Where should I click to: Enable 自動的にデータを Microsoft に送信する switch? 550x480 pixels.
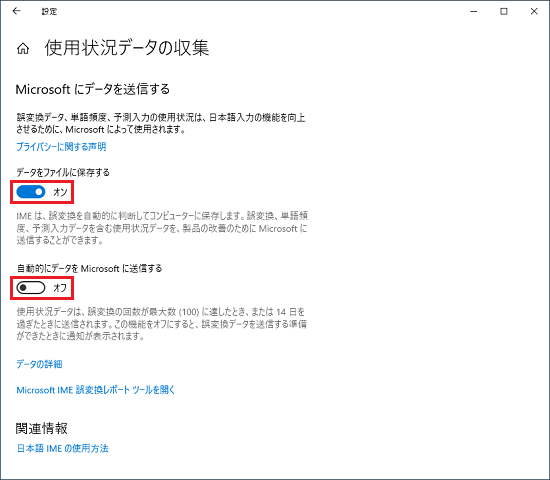click(x=31, y=288)
